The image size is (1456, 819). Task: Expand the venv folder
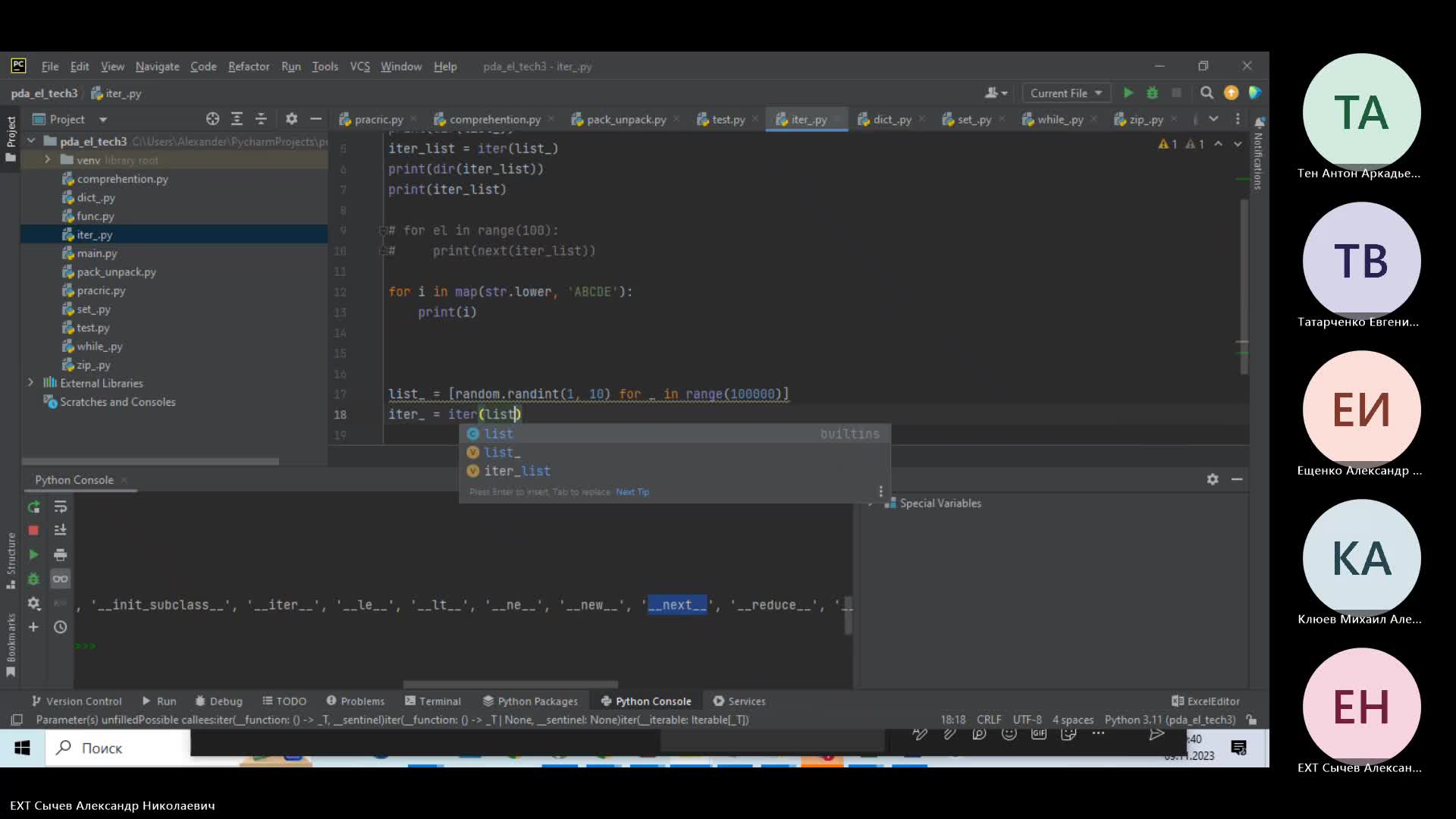pos(47,160)
